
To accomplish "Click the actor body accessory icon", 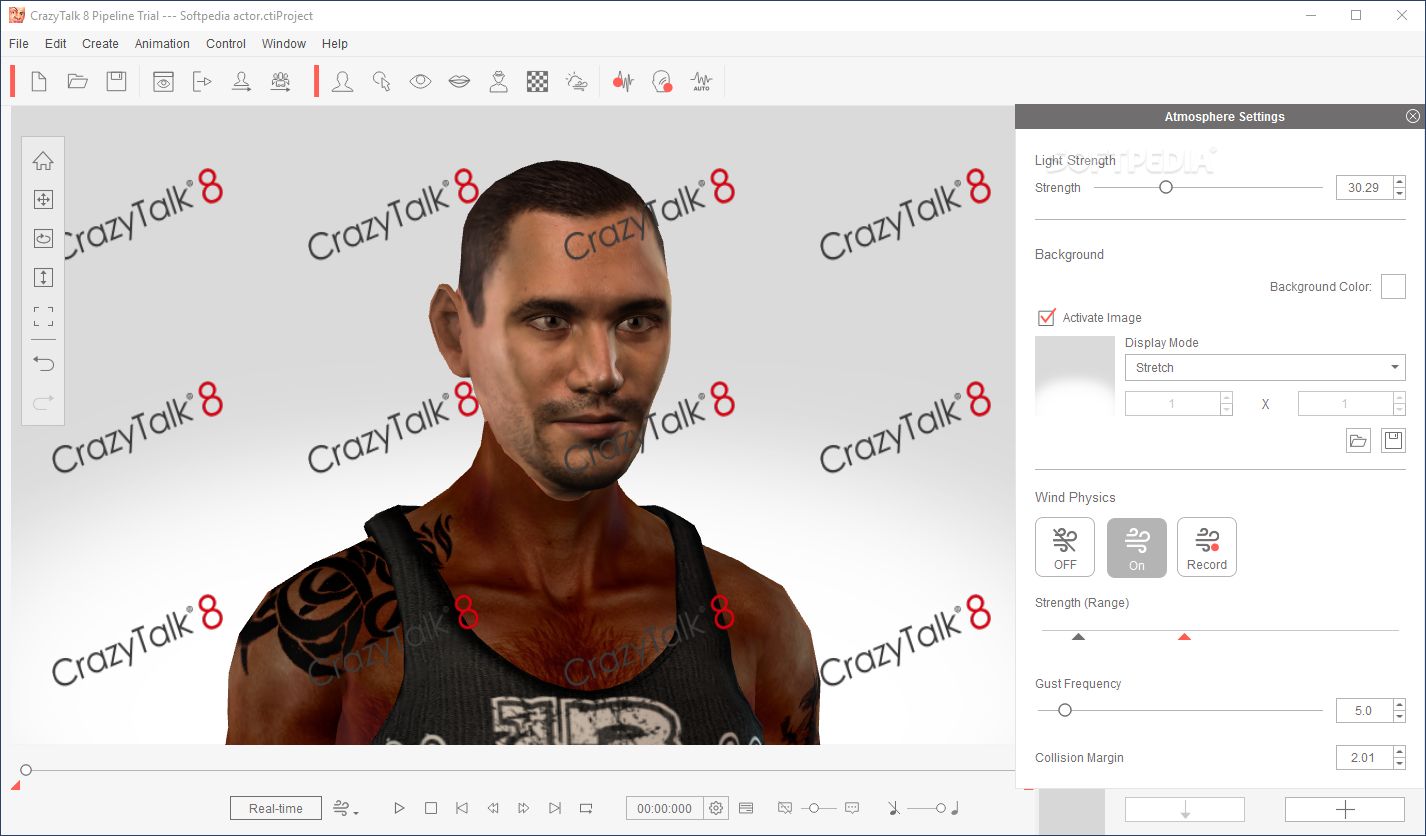I will (498, 82).
